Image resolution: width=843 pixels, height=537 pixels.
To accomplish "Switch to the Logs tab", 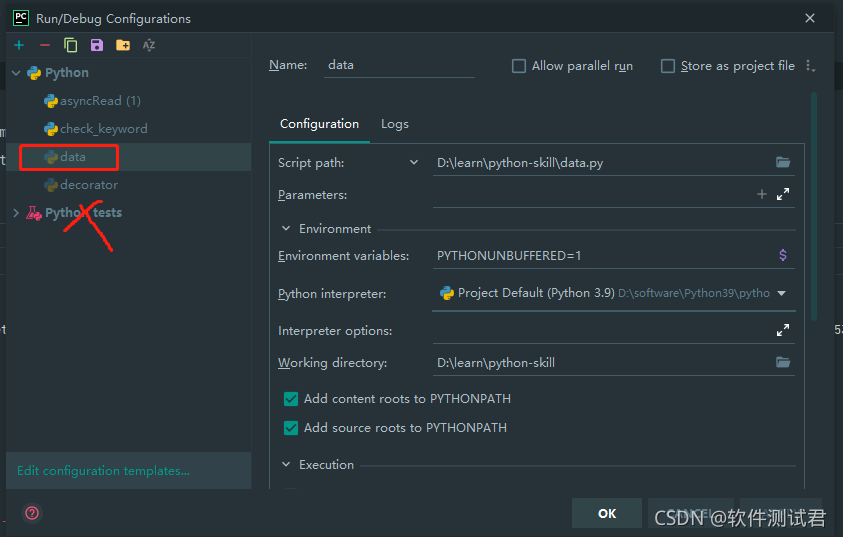I will [395, 124].
